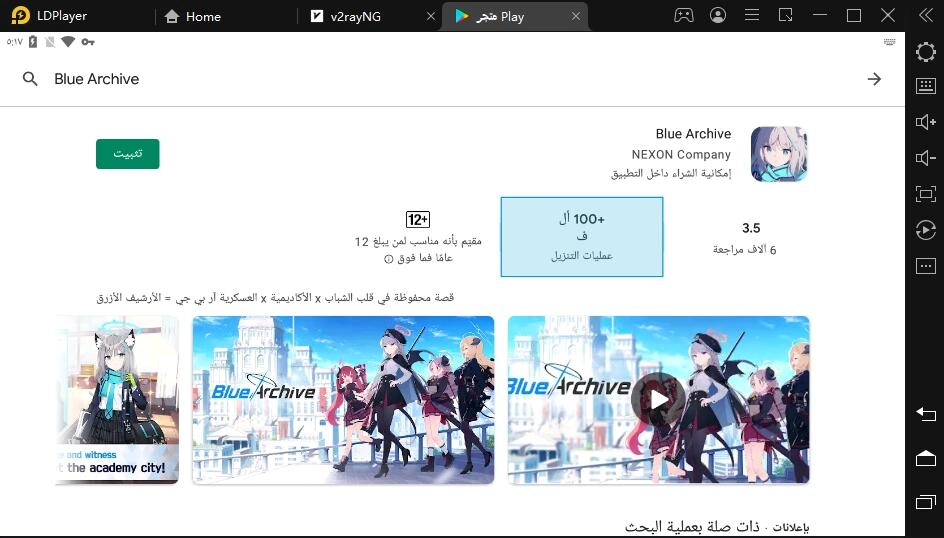
Task: Click the search magnifier icon
Action: tap(30, 79)
